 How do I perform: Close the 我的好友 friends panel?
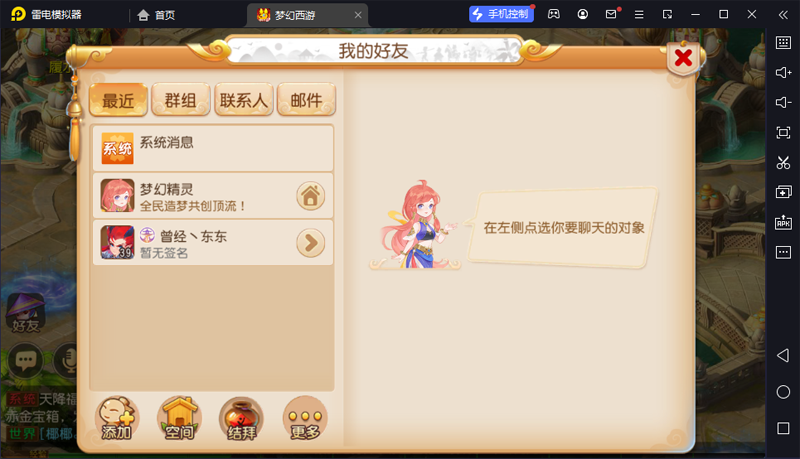point(683,58)
